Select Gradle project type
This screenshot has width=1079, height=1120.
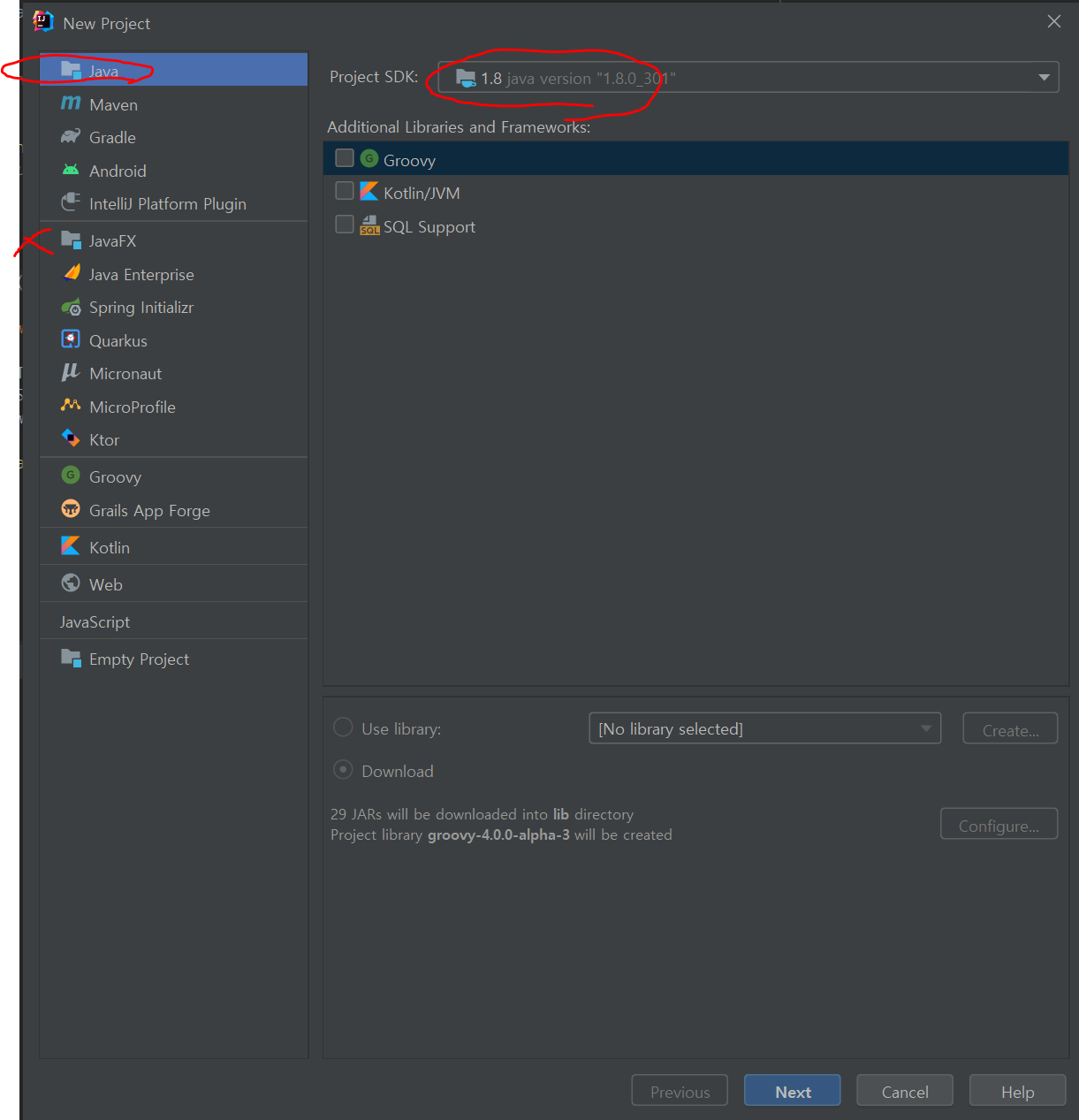tap(173, 137)
